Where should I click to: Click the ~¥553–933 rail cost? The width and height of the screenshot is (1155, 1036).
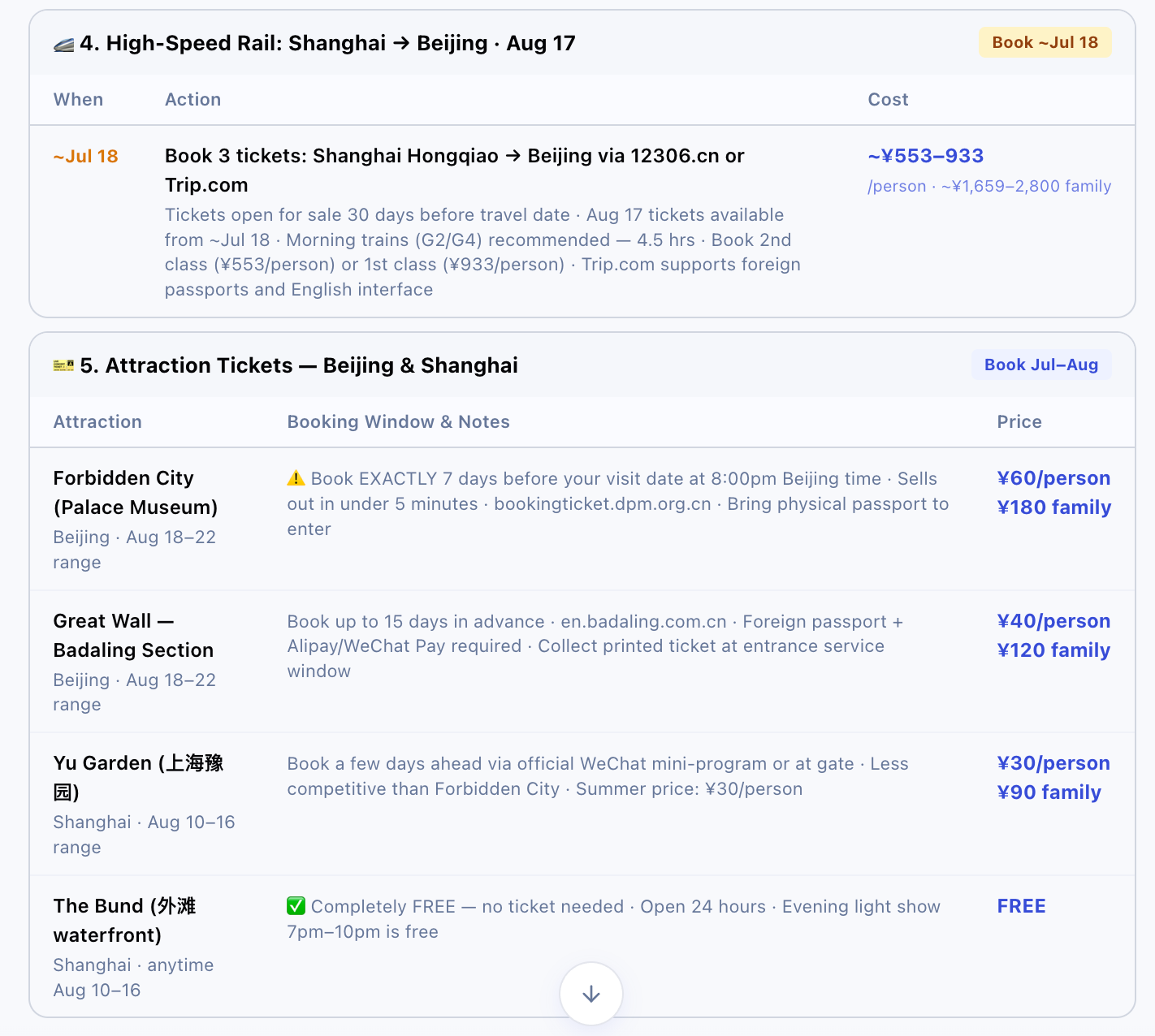(x=925, y=156)
